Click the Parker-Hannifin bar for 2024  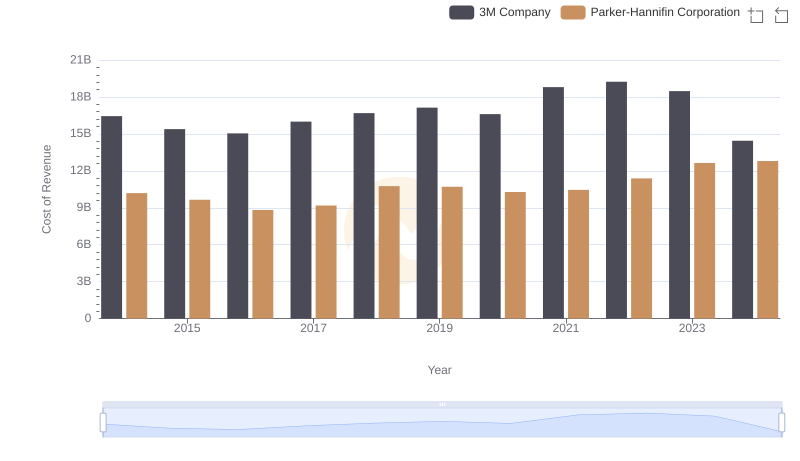pyautogui.click(x=768, y=240)
